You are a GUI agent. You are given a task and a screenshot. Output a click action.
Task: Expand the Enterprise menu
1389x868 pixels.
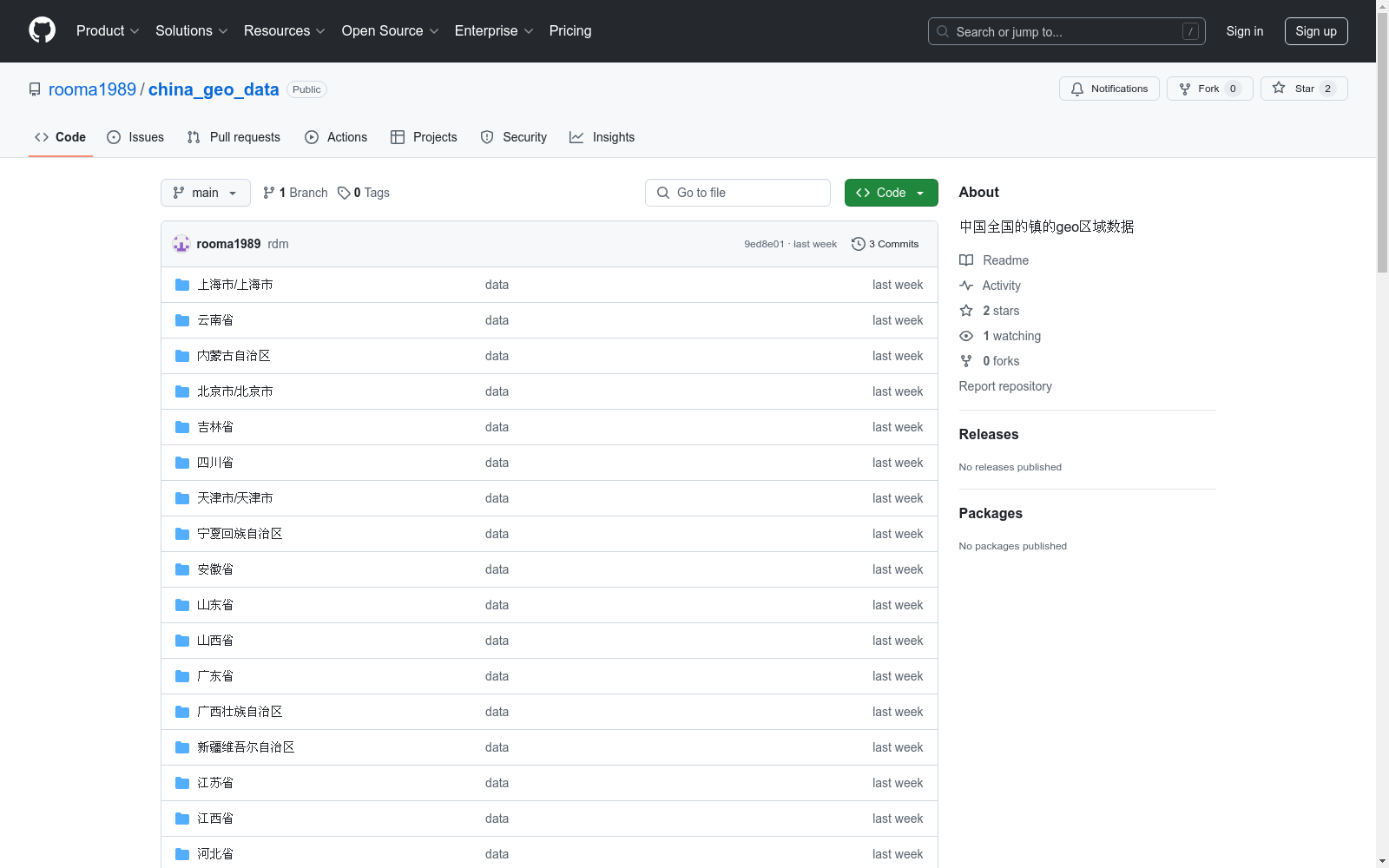494,30
